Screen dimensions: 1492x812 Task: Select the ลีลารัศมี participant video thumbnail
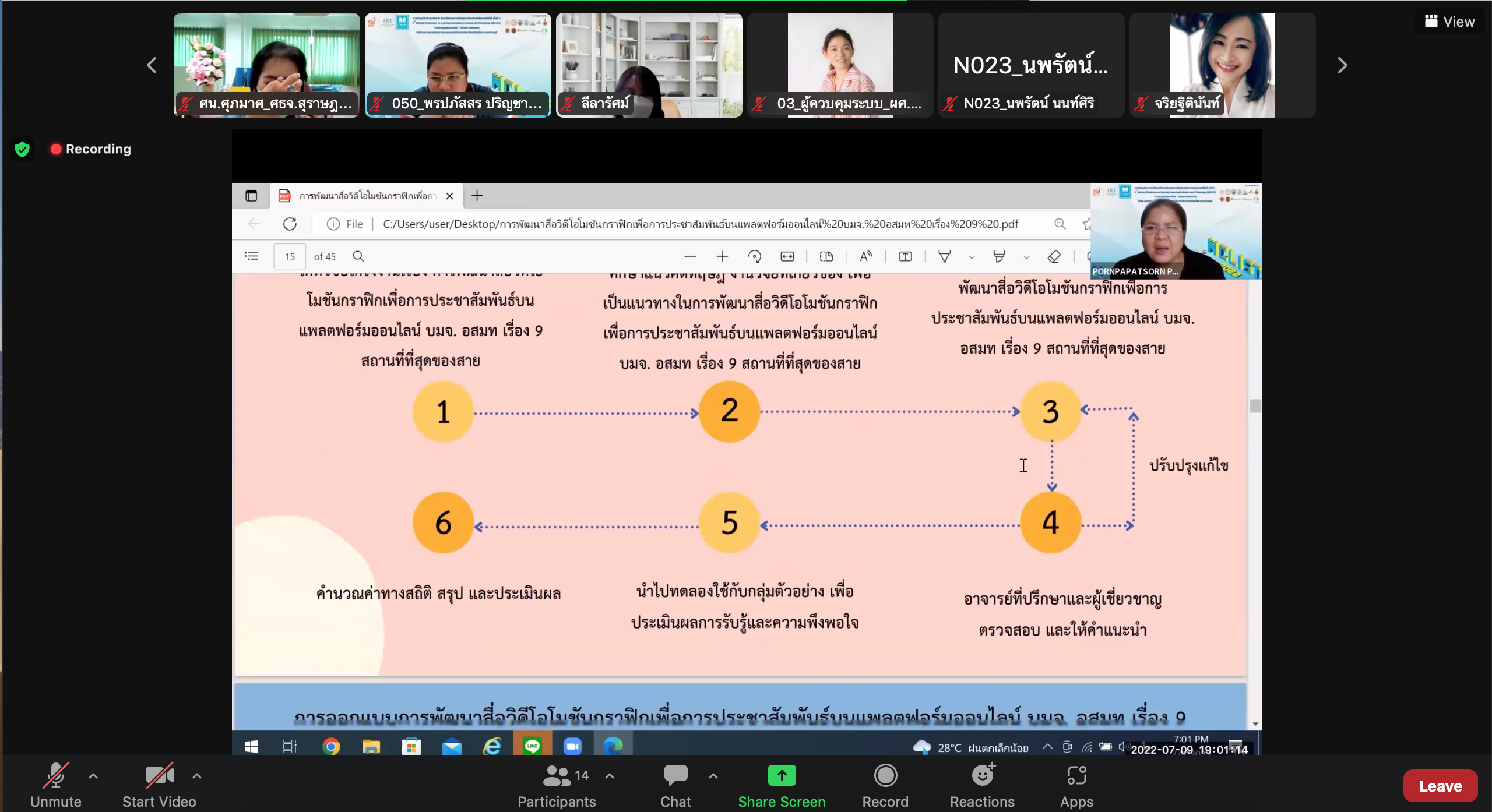tap(649, 65)
